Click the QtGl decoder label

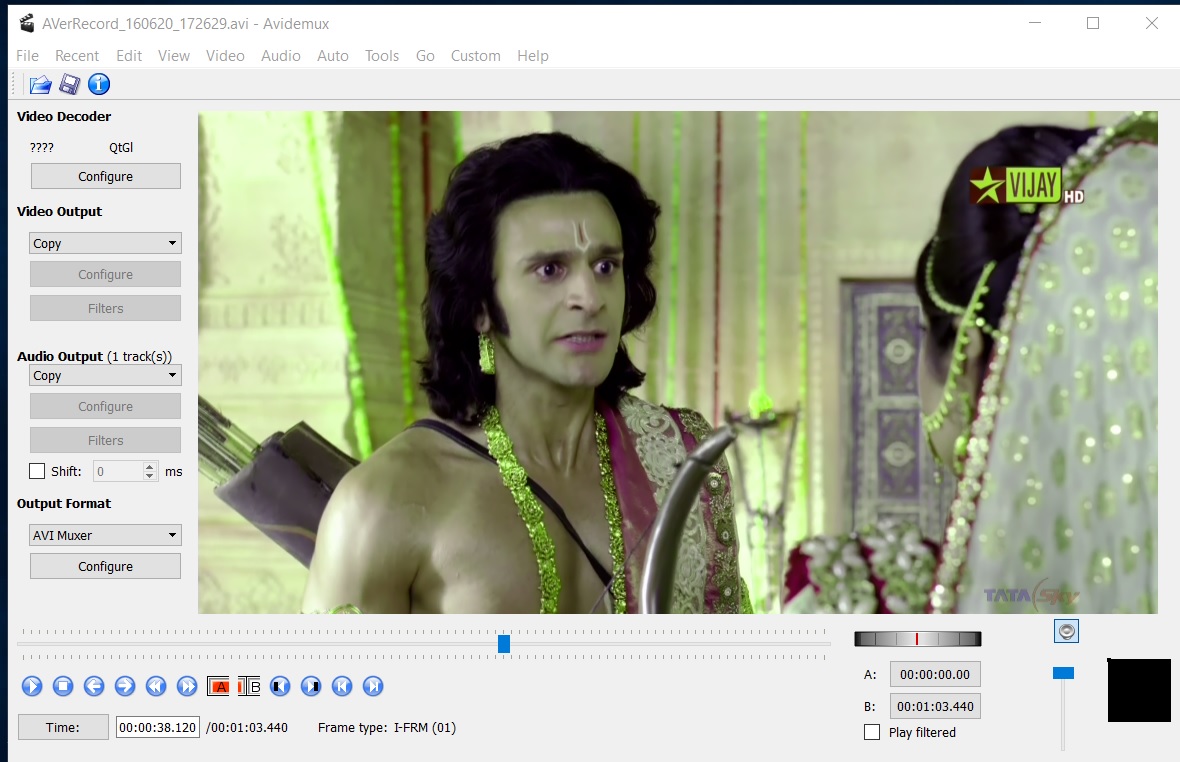coord(121,147)
